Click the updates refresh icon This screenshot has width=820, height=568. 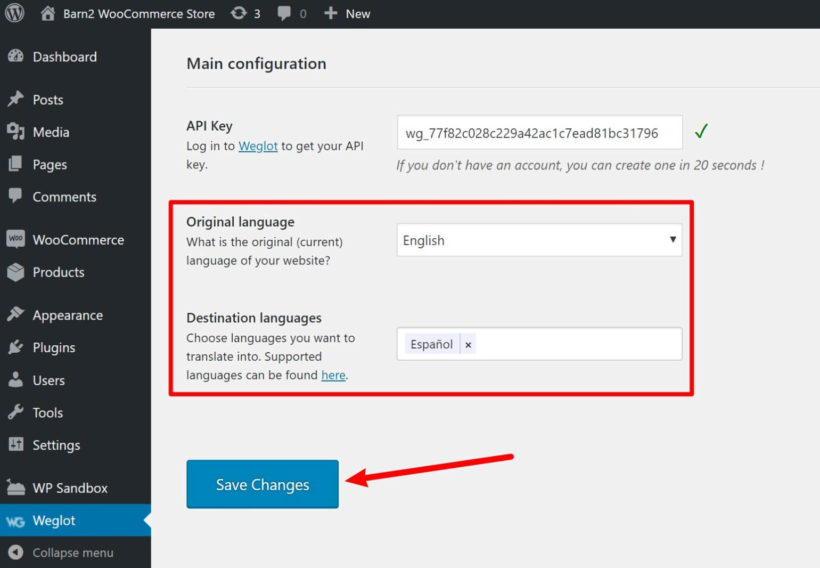[238, 14]
